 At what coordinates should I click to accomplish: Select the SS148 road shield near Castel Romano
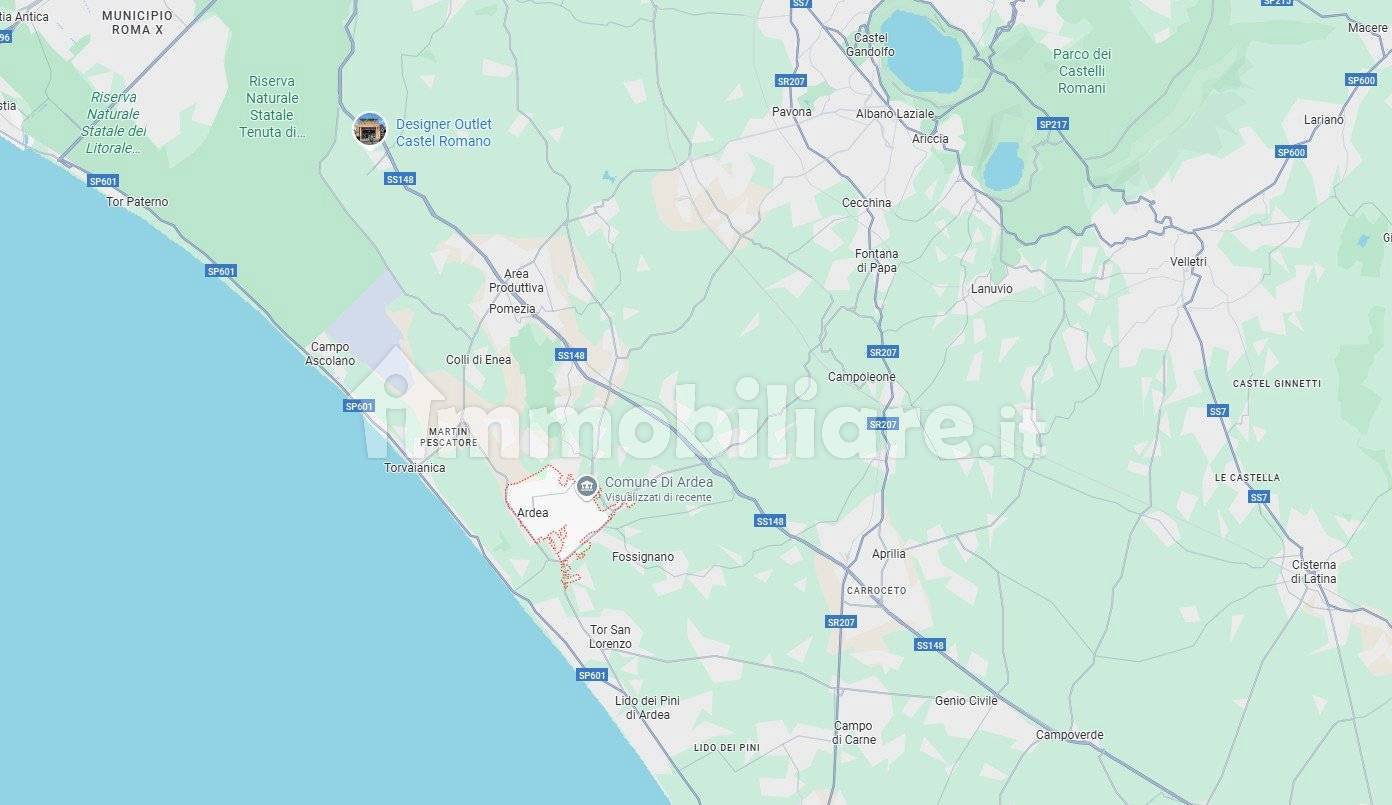400,179
